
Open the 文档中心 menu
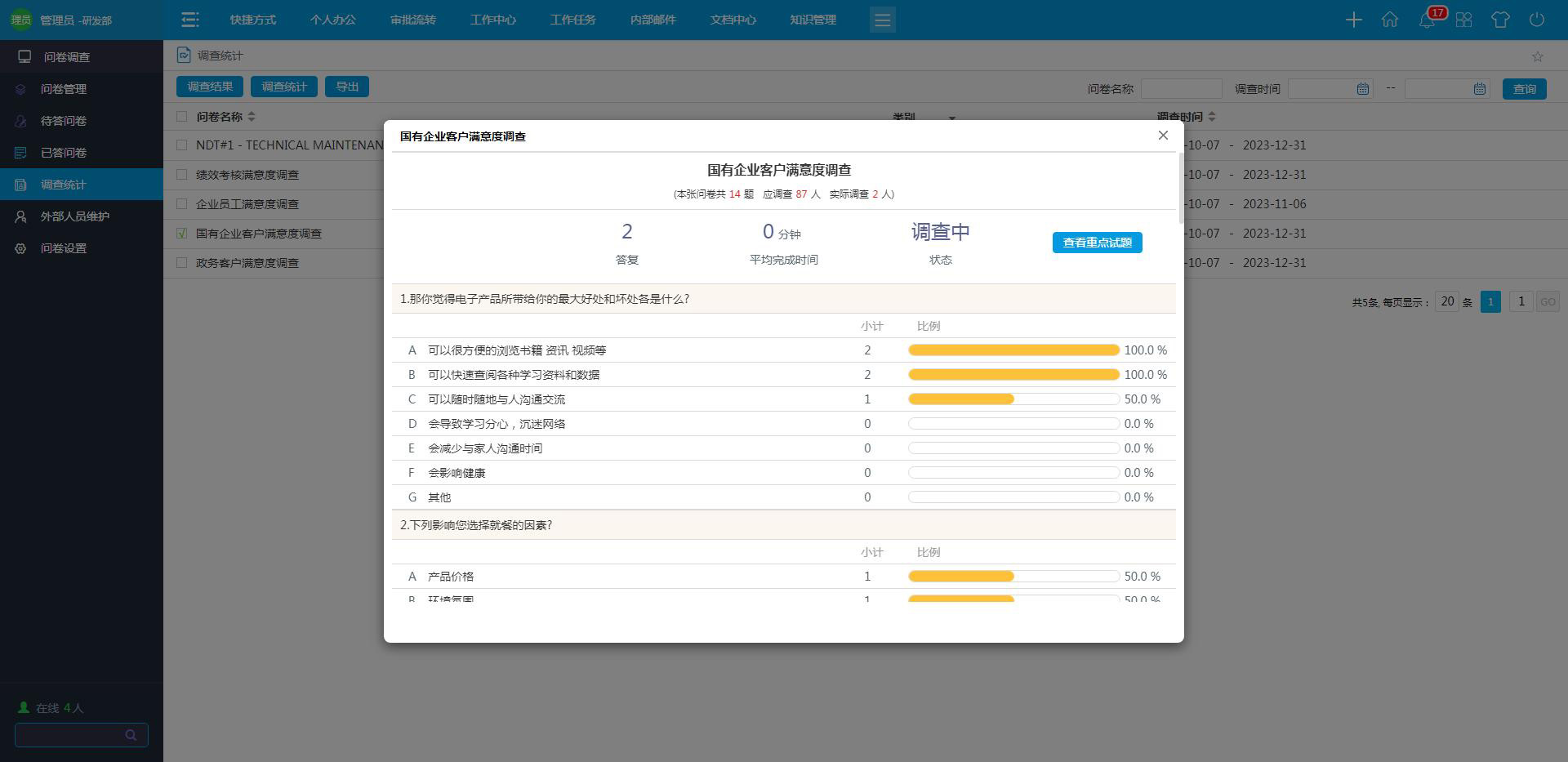[x=732, y=20]
